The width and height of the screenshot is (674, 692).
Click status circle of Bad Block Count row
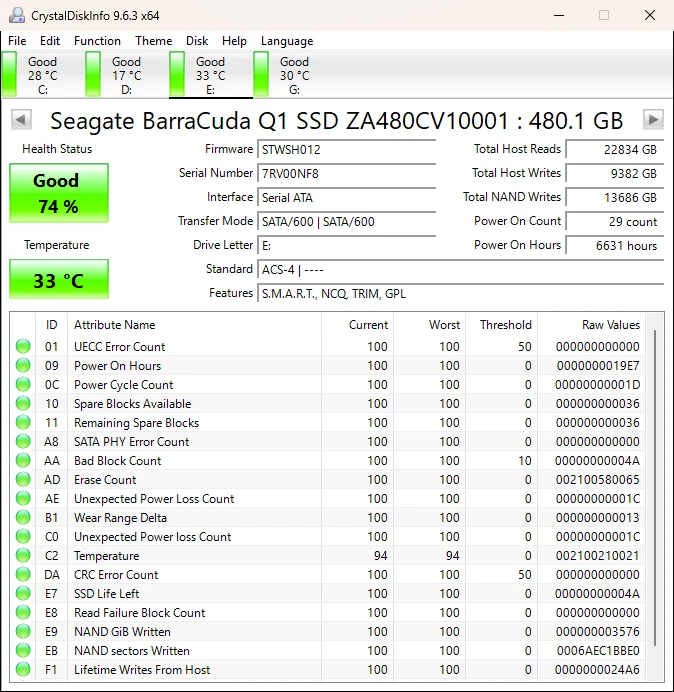click(23, 460)
